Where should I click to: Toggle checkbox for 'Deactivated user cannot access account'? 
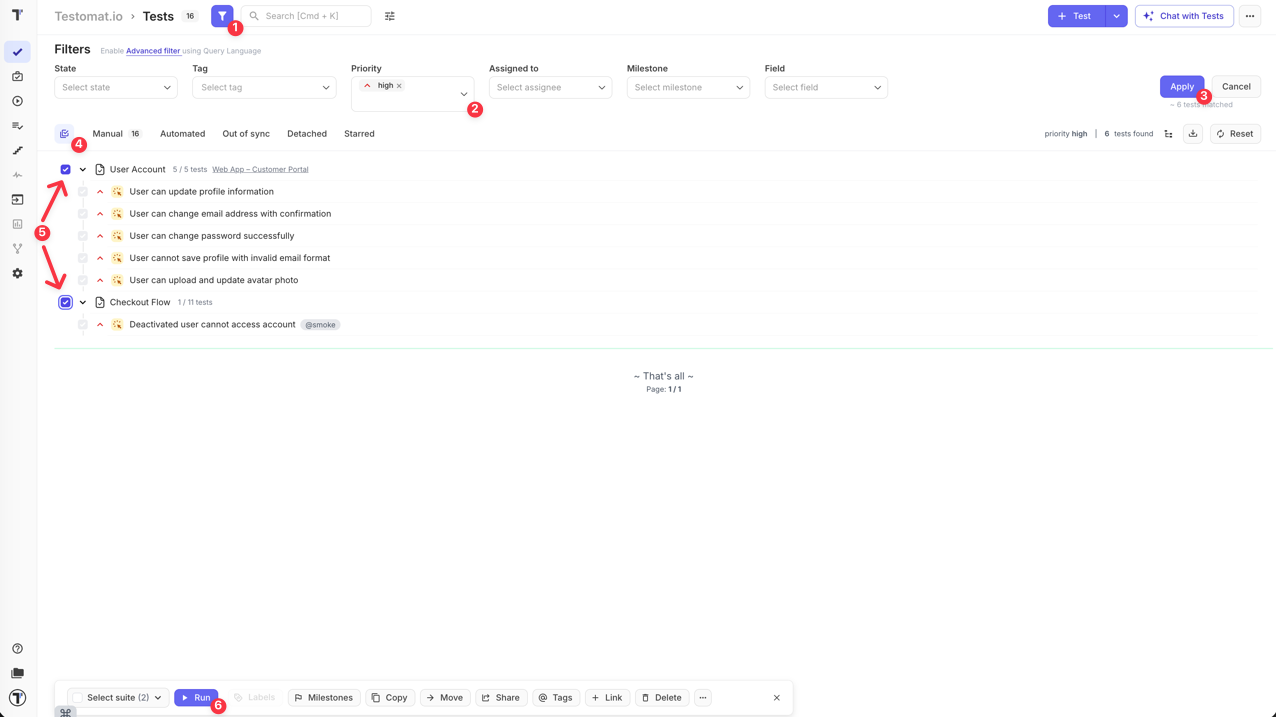click(x=83, y=325)
